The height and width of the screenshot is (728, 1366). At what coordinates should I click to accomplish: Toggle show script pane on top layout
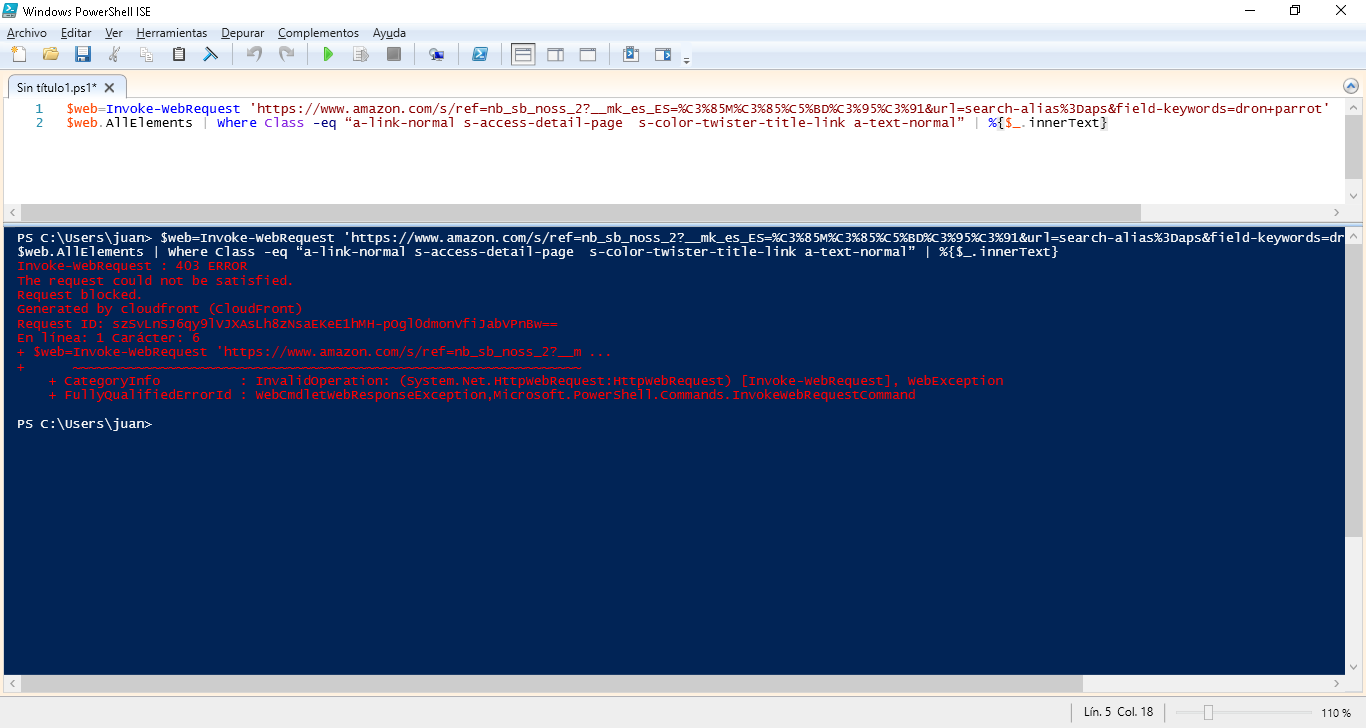pos(523,54)
